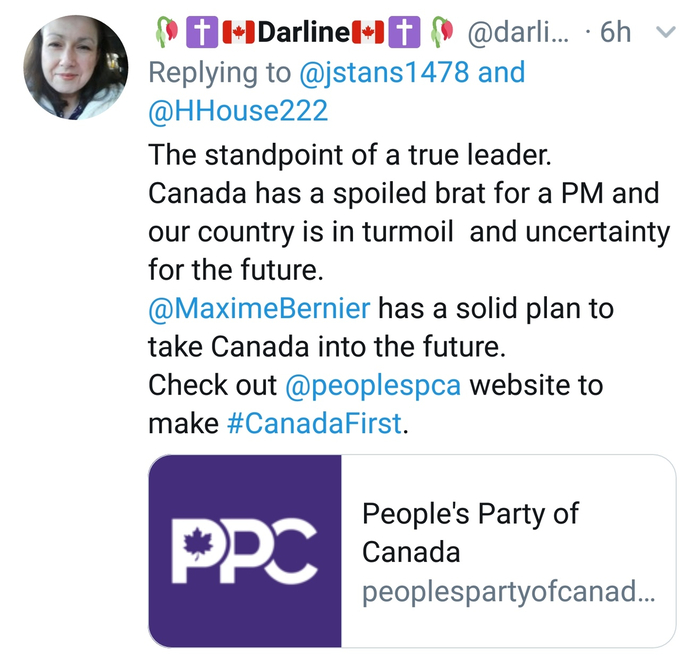Open the @MaximeBernier mention
The image size is (700, 660).
pos(260,306)
